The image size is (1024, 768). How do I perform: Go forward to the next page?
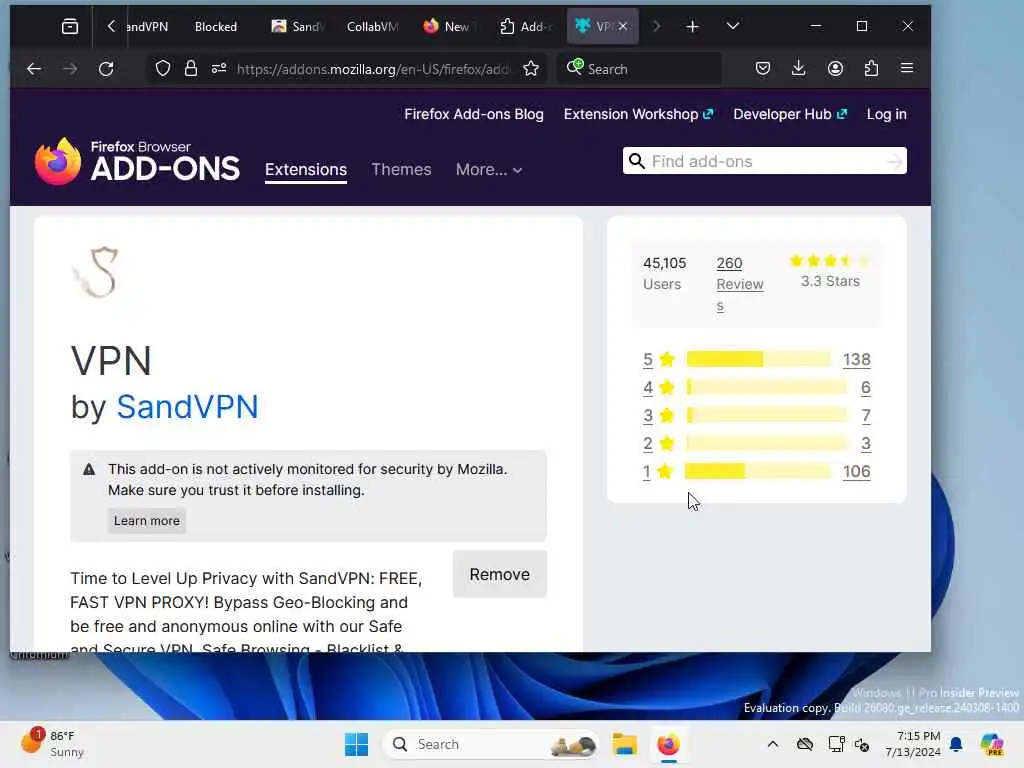tap(70, 69)
